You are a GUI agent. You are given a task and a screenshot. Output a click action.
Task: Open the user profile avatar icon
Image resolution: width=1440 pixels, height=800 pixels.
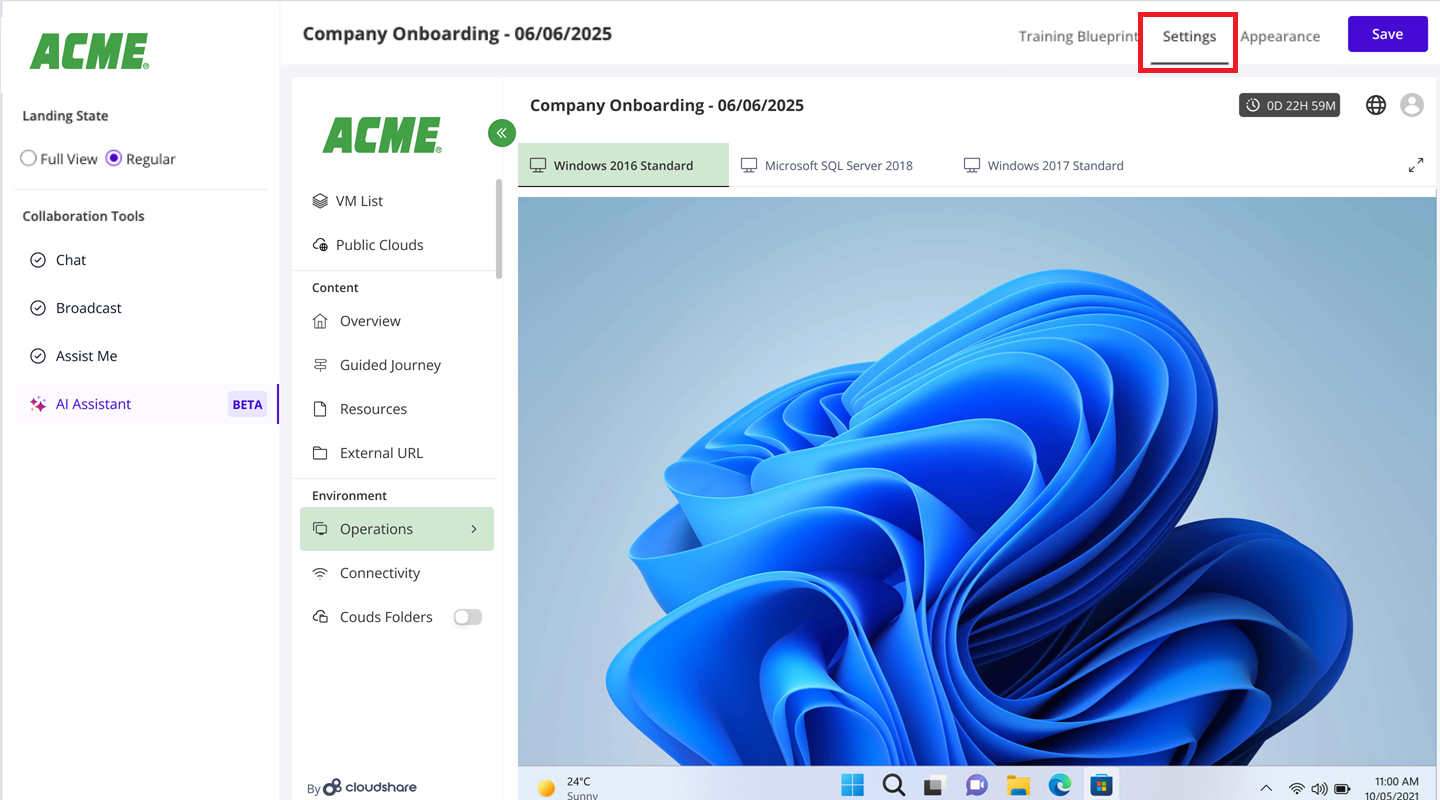pos(1412,105)
